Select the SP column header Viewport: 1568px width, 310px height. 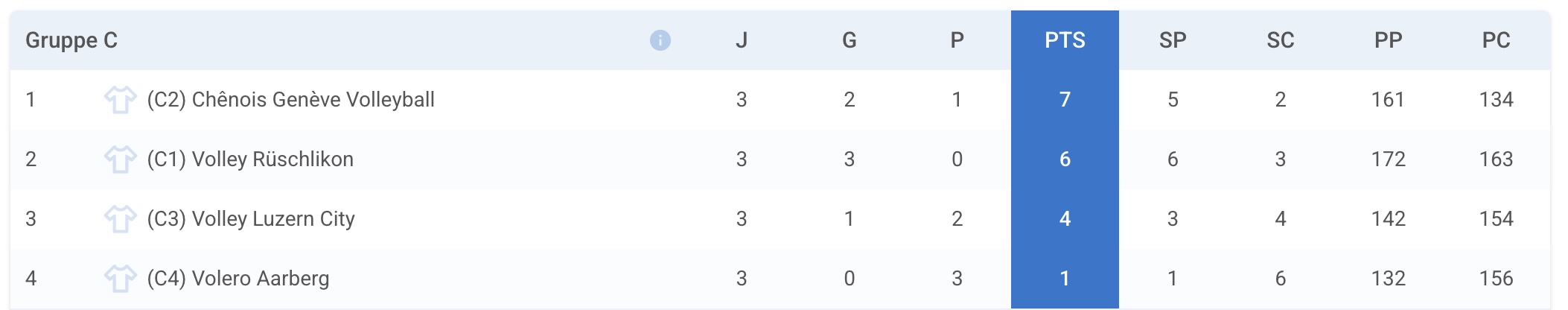[x=1173, y=40]
